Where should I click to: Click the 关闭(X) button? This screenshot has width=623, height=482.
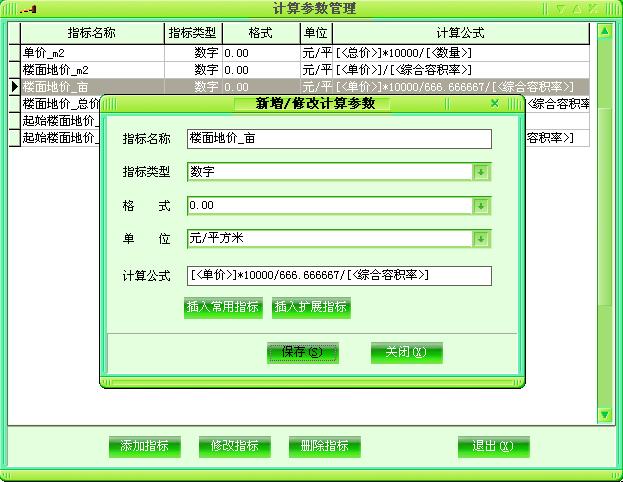[x=406, y=352]
